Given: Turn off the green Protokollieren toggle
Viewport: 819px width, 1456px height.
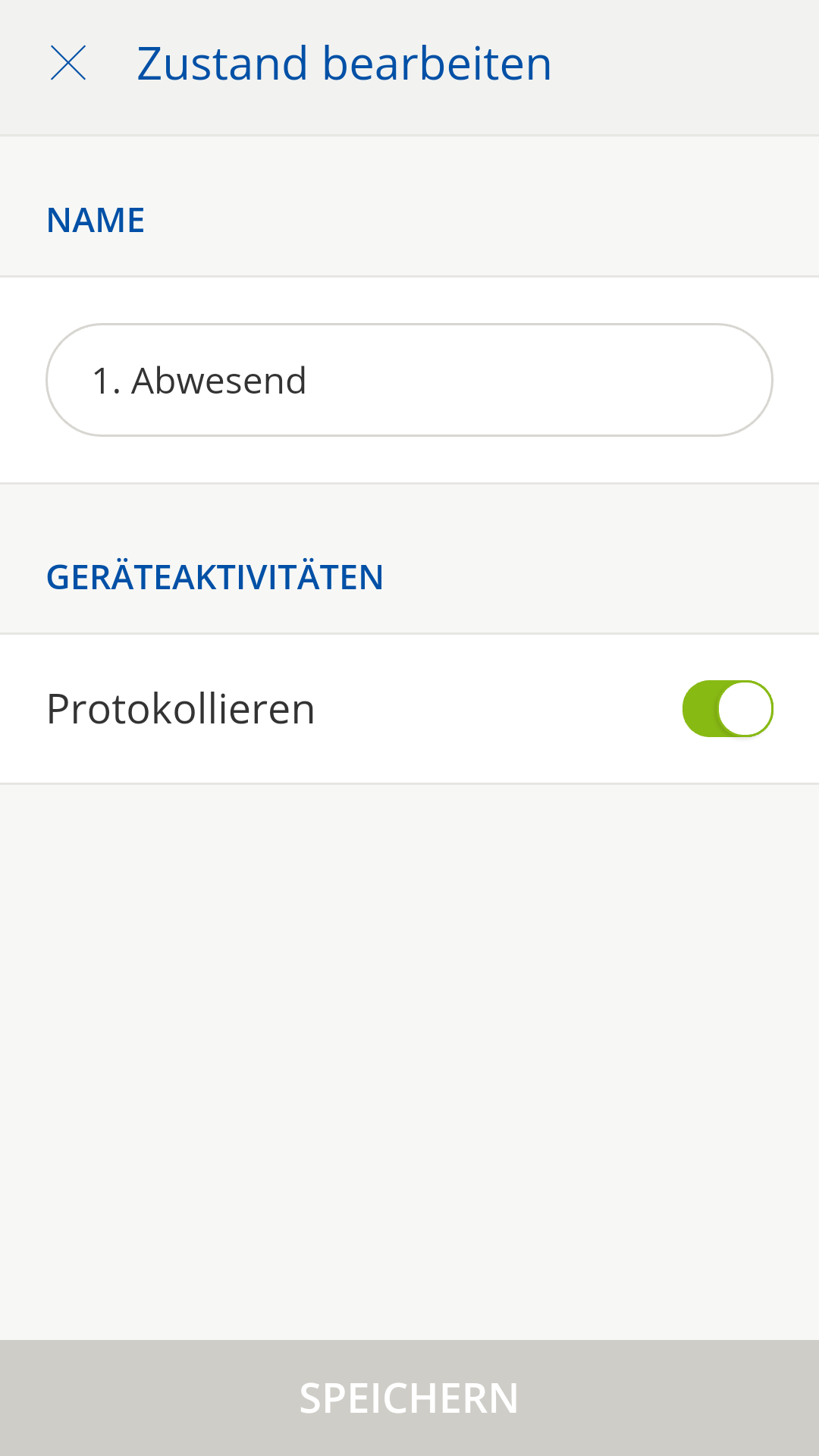Looking at the screenshot, I should [727, 709].
